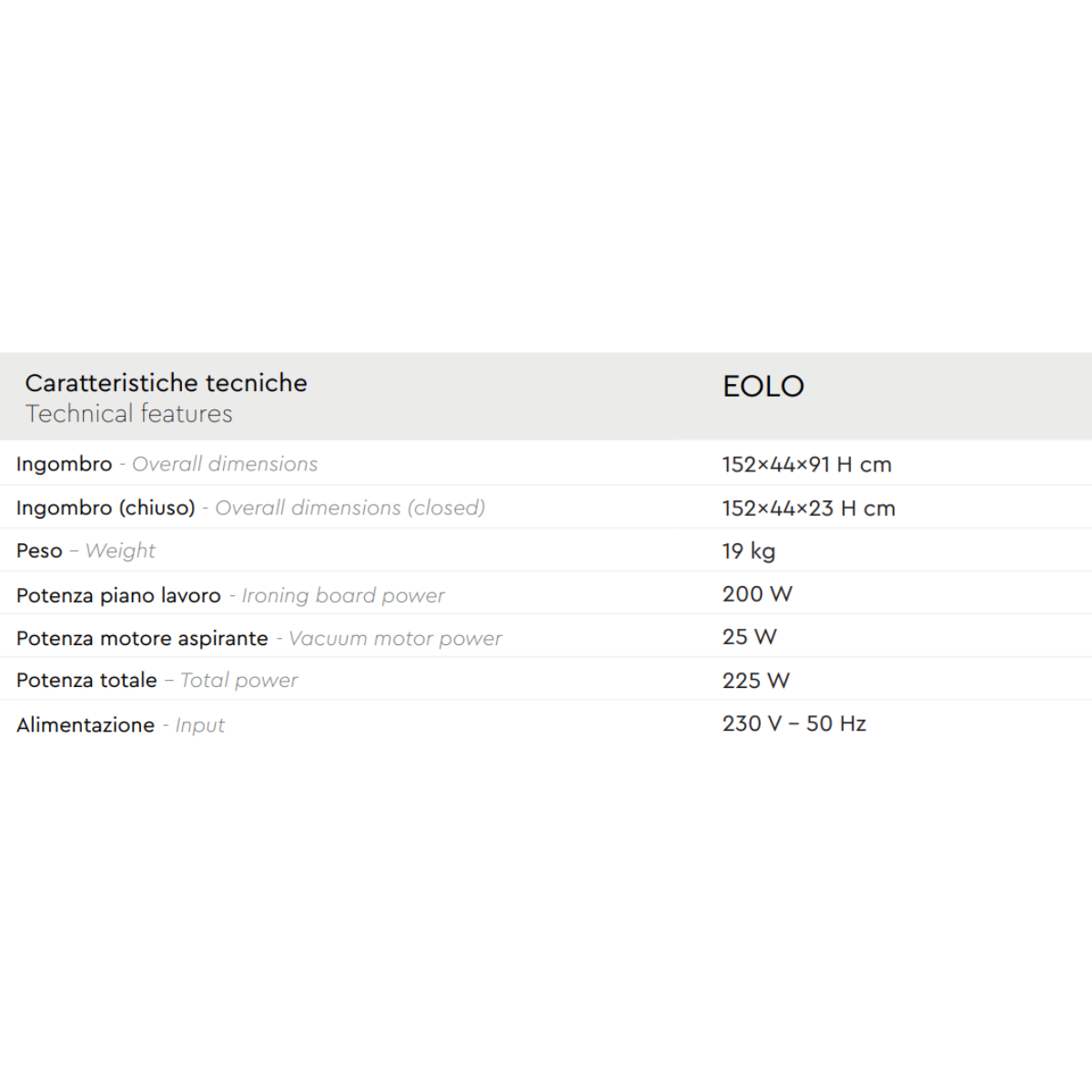1092x1092 pixels.
Task: Select the "230 V – 50 Hz" value
Action: [x=794, y=723]
